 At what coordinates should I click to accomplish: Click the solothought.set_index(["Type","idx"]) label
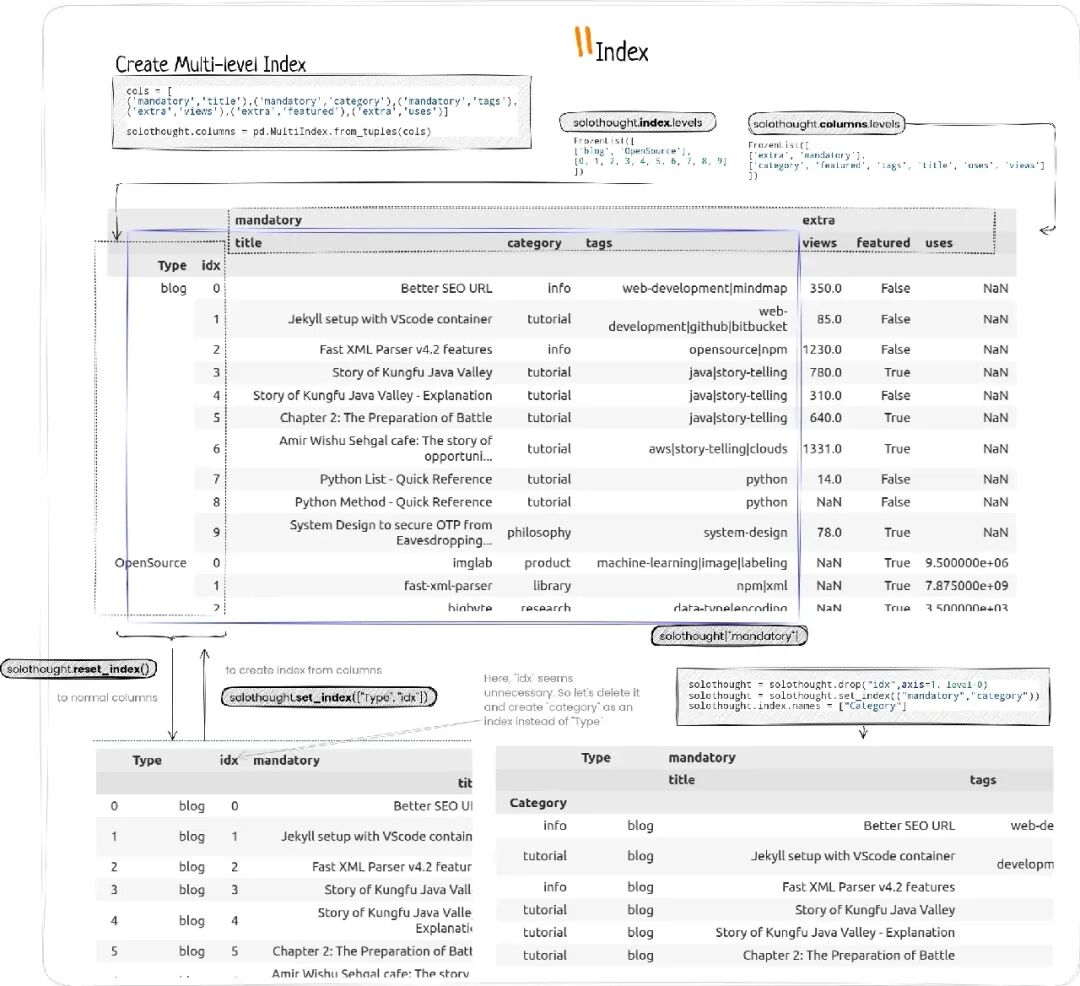click(x=329, y=697)
